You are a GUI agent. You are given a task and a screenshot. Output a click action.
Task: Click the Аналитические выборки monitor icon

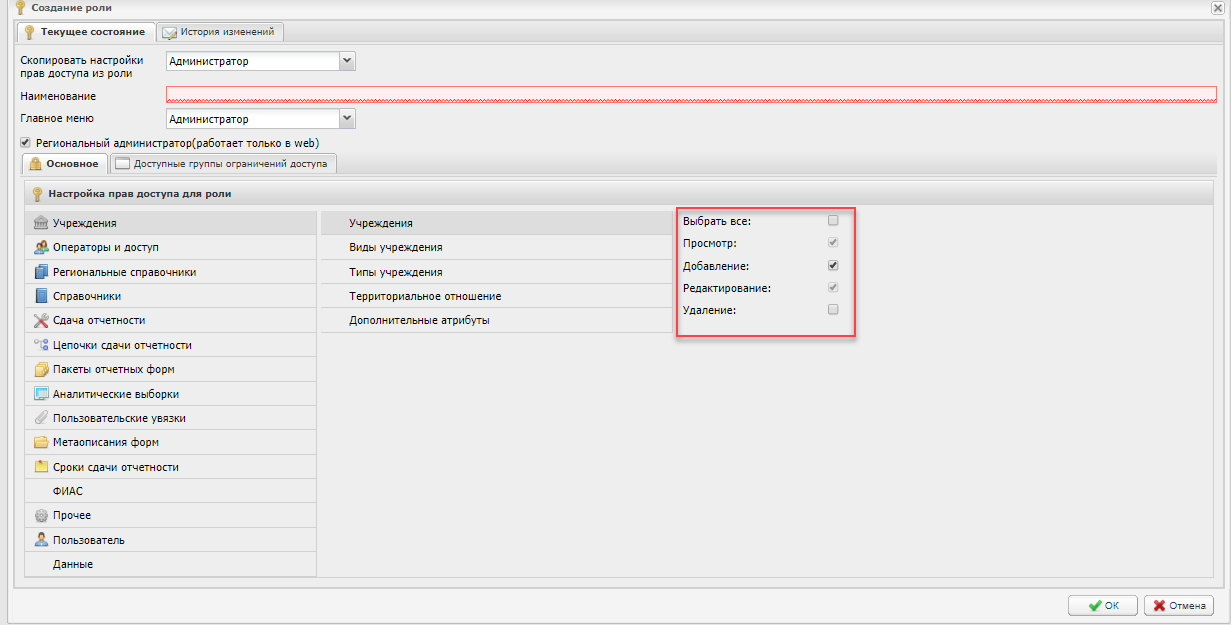point(41,394)
